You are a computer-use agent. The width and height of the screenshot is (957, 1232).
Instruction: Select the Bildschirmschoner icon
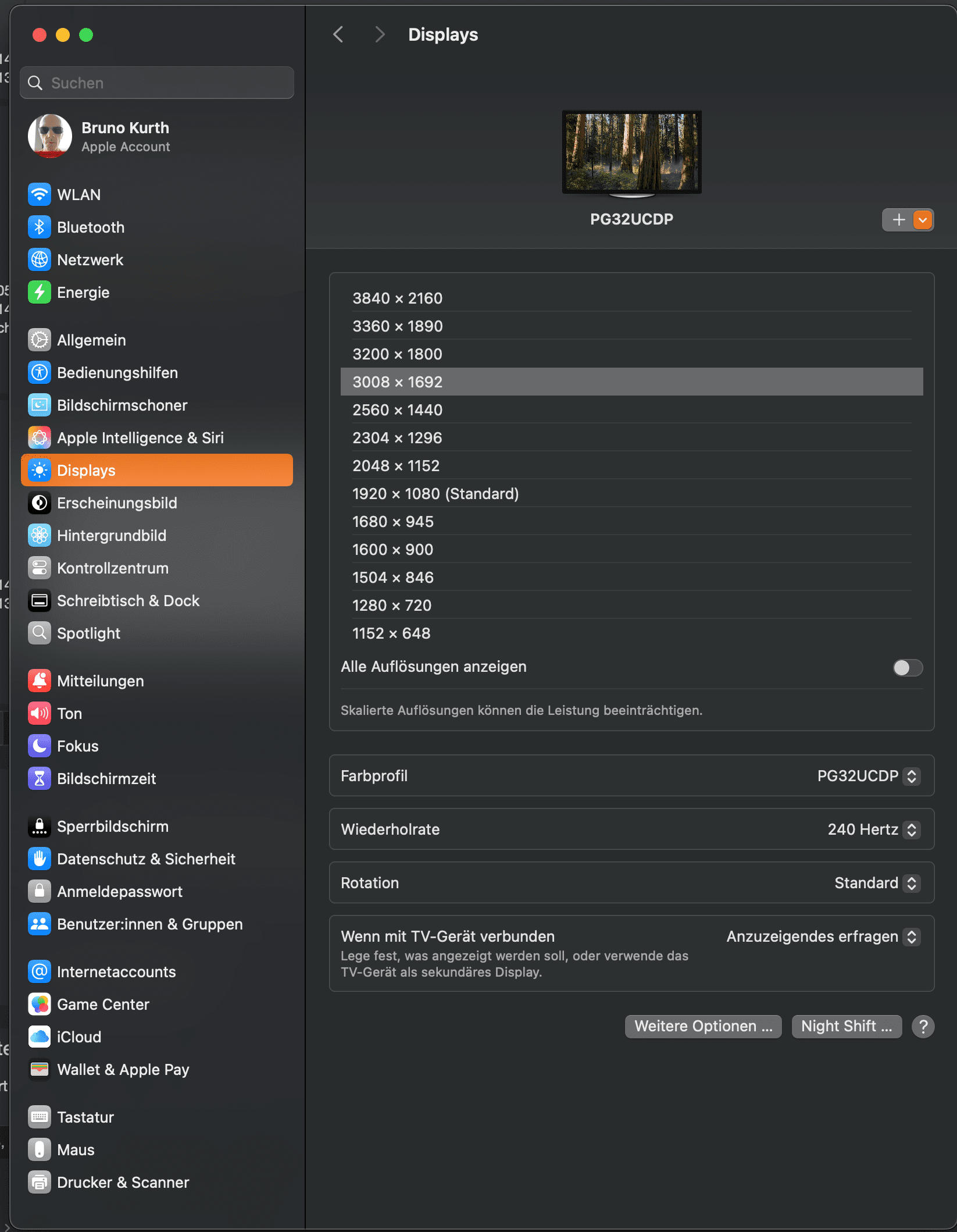40,405
